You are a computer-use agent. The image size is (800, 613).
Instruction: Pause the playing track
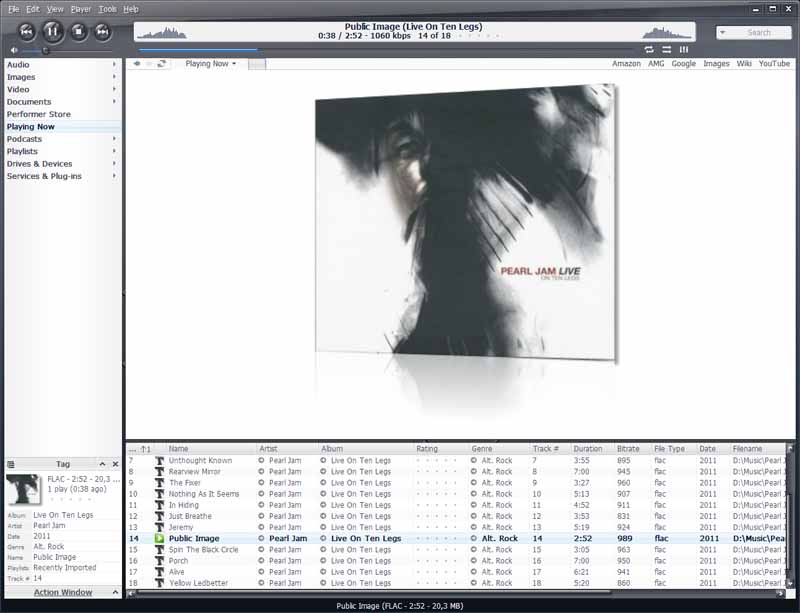(x=53, y=32)
